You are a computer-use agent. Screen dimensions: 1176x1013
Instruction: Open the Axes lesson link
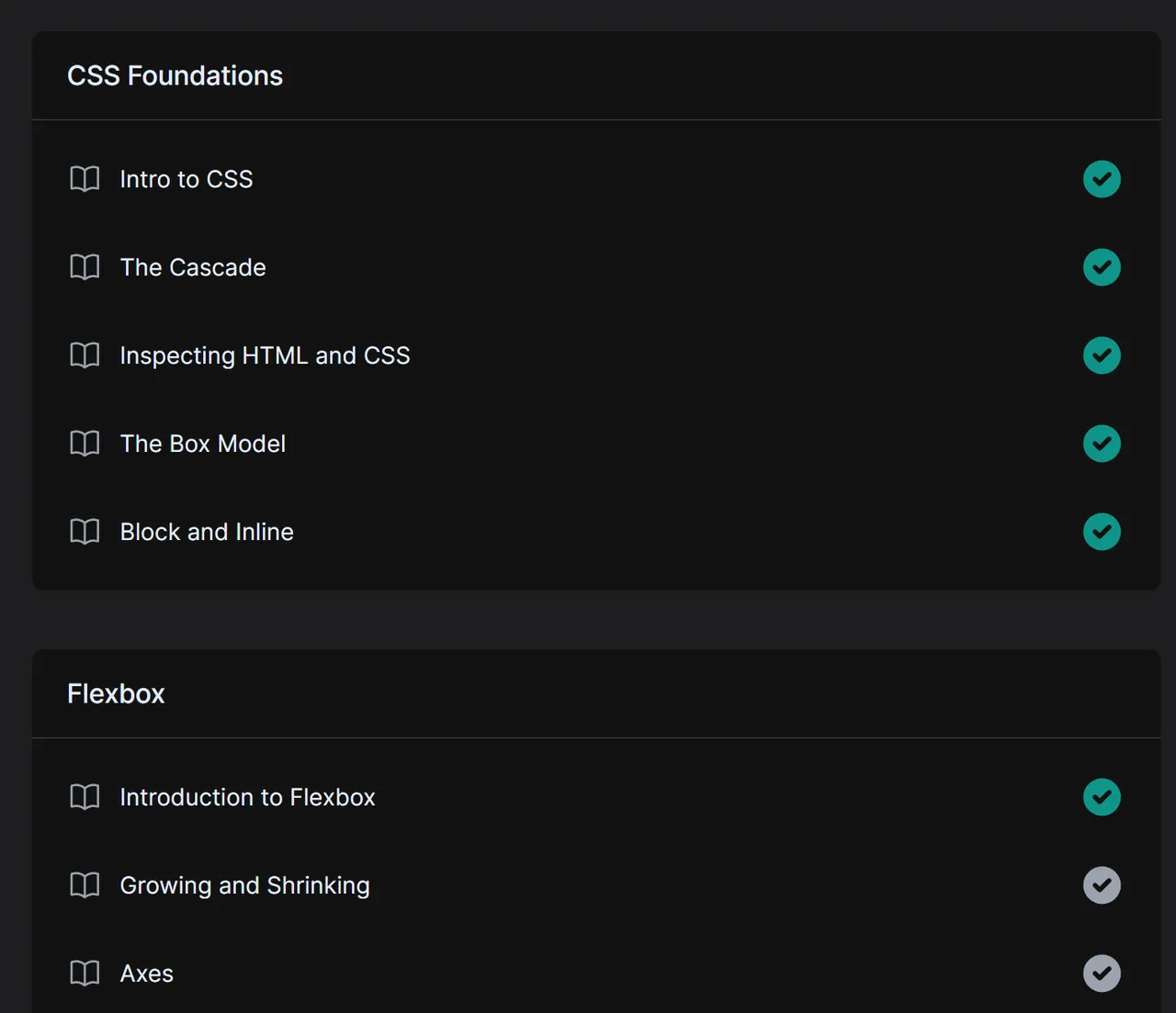pos(147,974)
